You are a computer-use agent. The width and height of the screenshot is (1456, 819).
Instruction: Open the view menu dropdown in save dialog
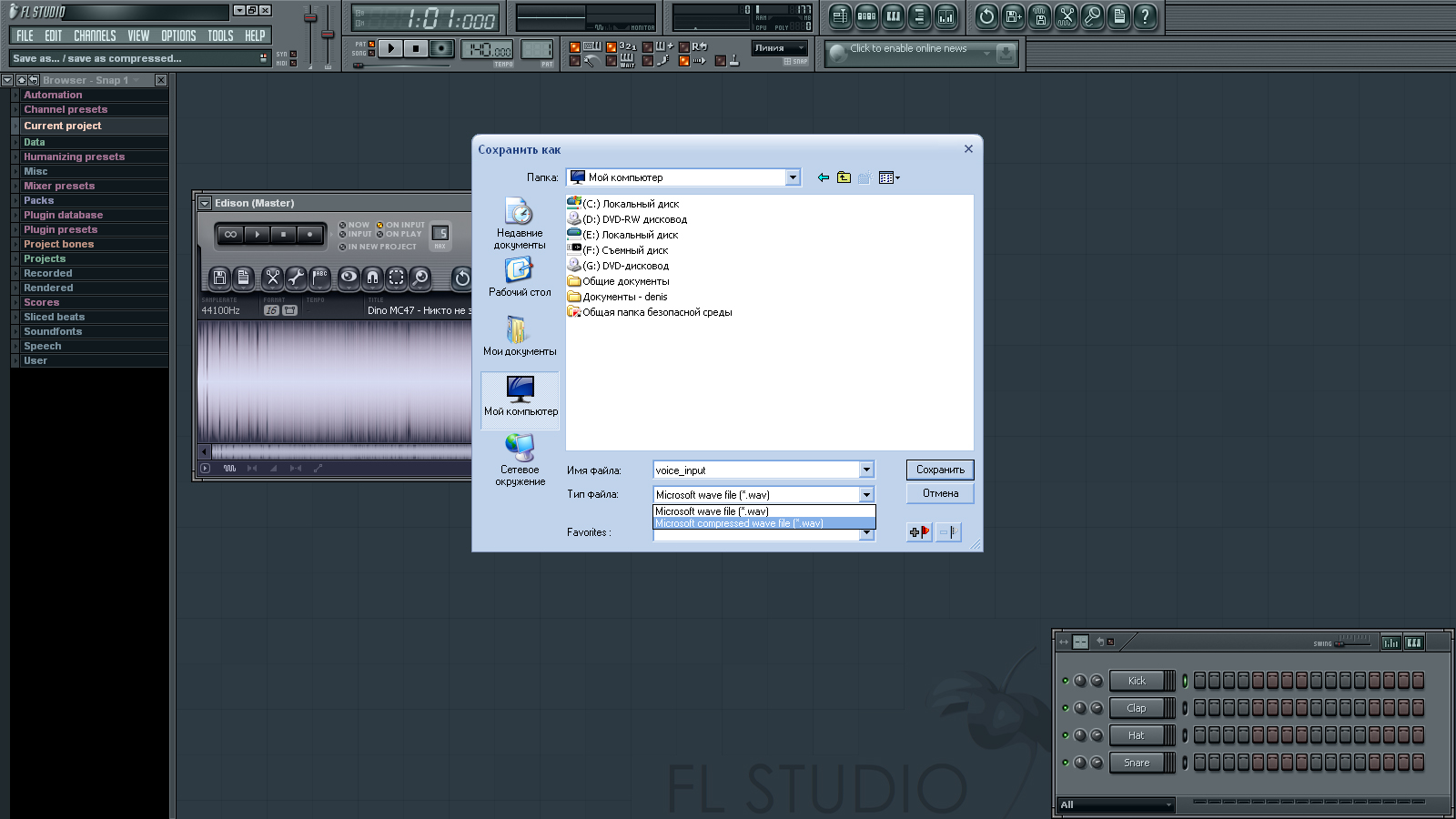click(890, 177)
